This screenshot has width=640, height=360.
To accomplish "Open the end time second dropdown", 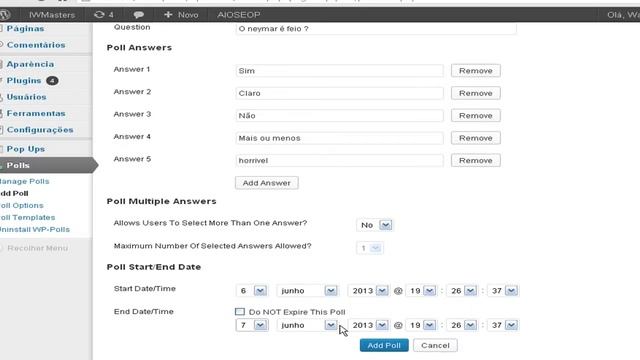I will (503, 325).
